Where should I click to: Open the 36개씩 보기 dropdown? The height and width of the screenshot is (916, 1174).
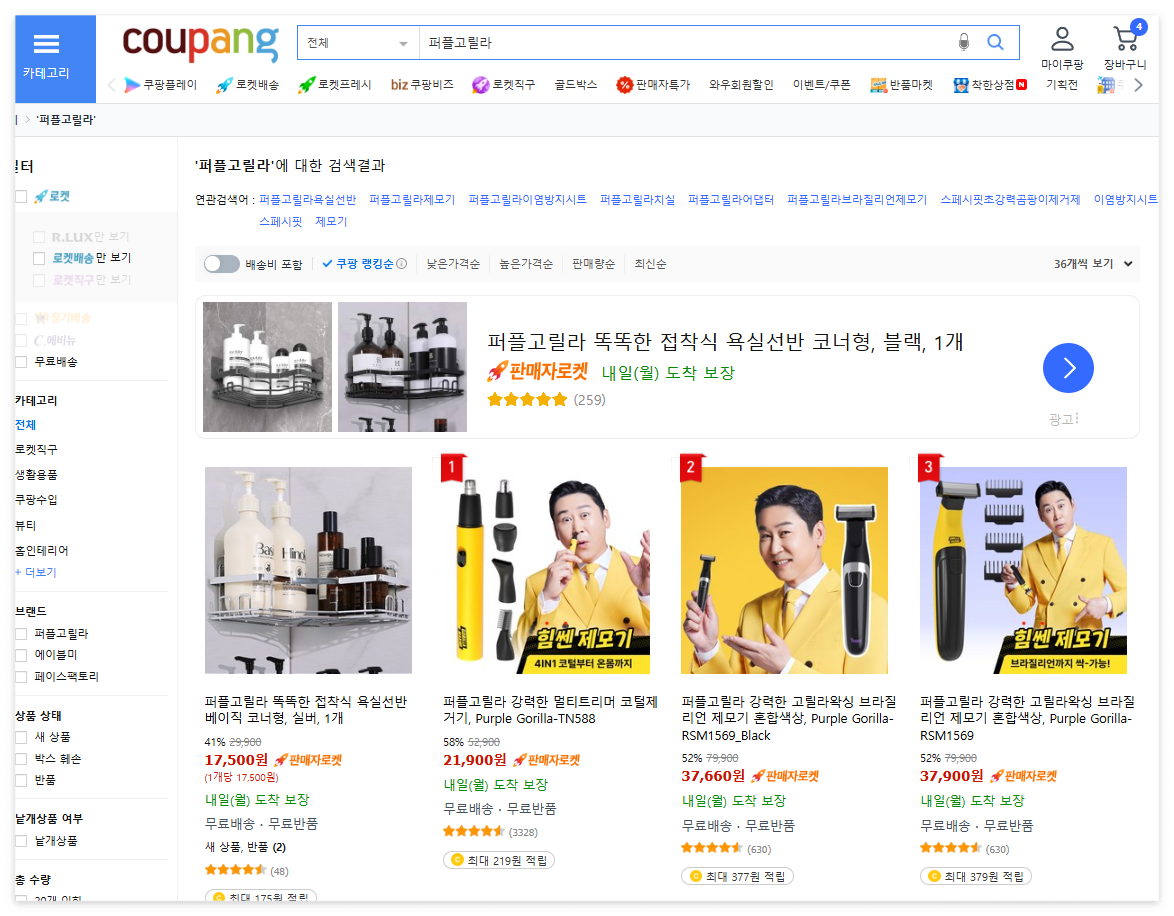pos(1092,264)
